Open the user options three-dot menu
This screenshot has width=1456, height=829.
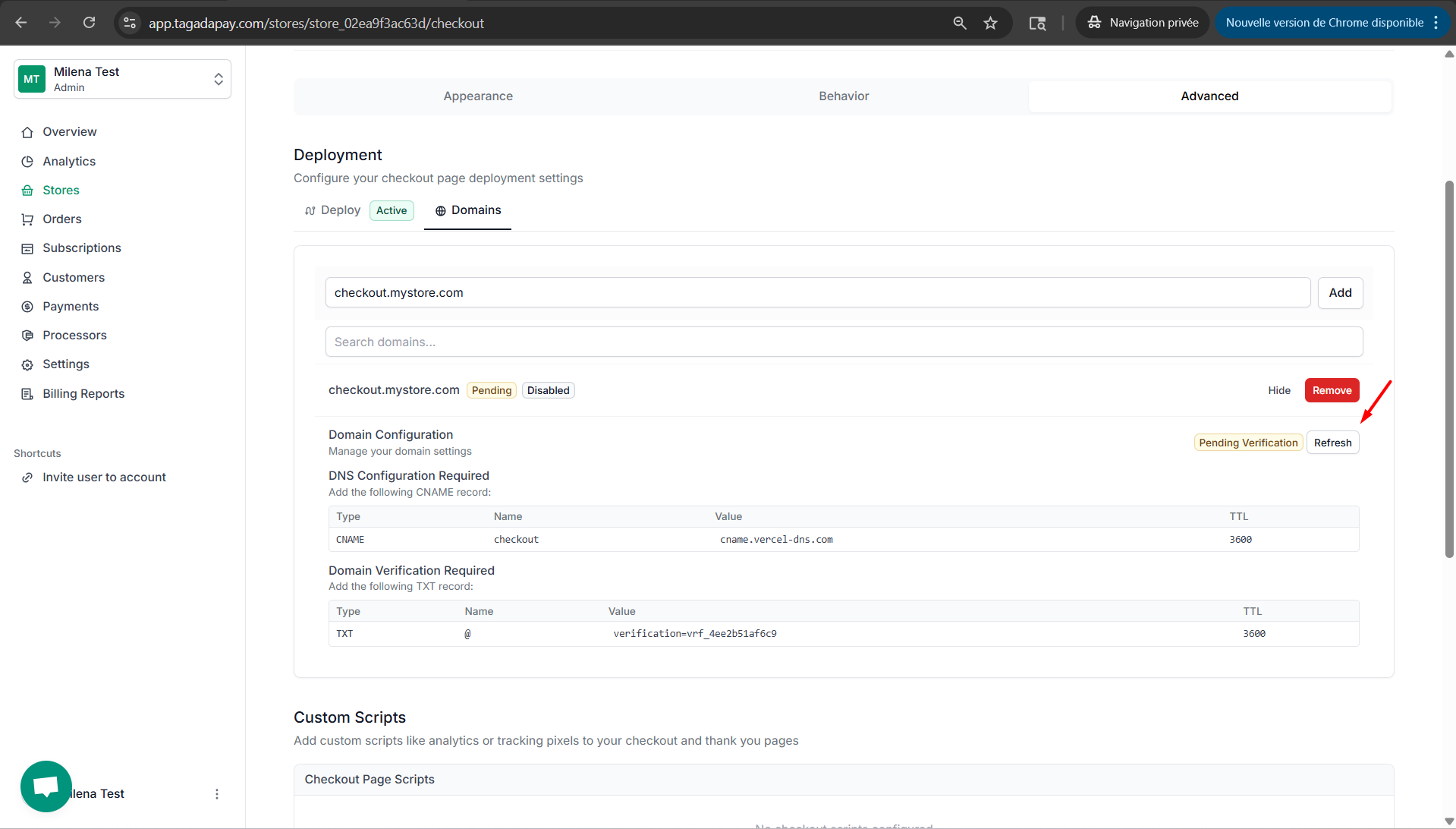217,794
